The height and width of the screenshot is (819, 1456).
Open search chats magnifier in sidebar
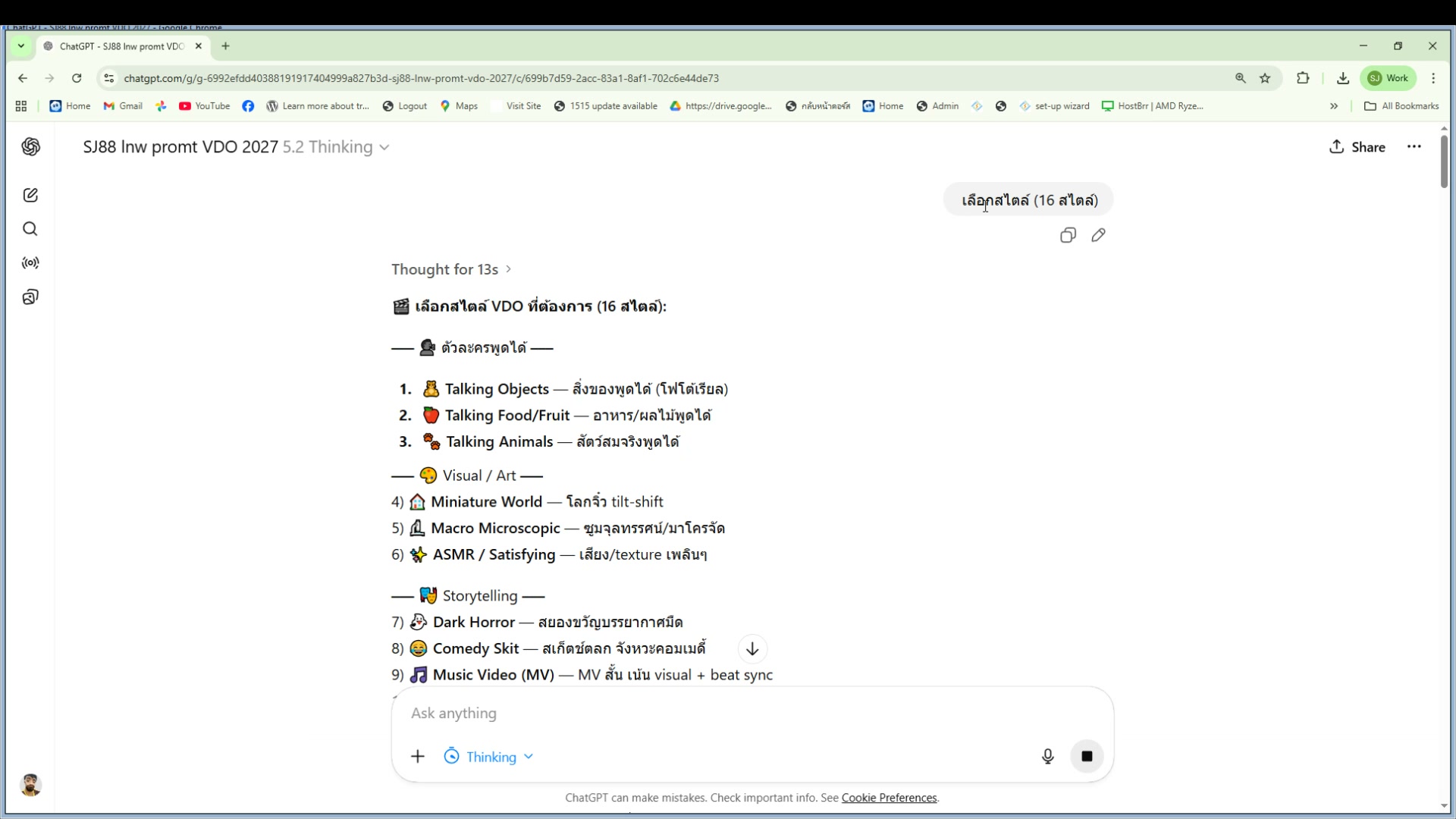(x=30, y=229)
